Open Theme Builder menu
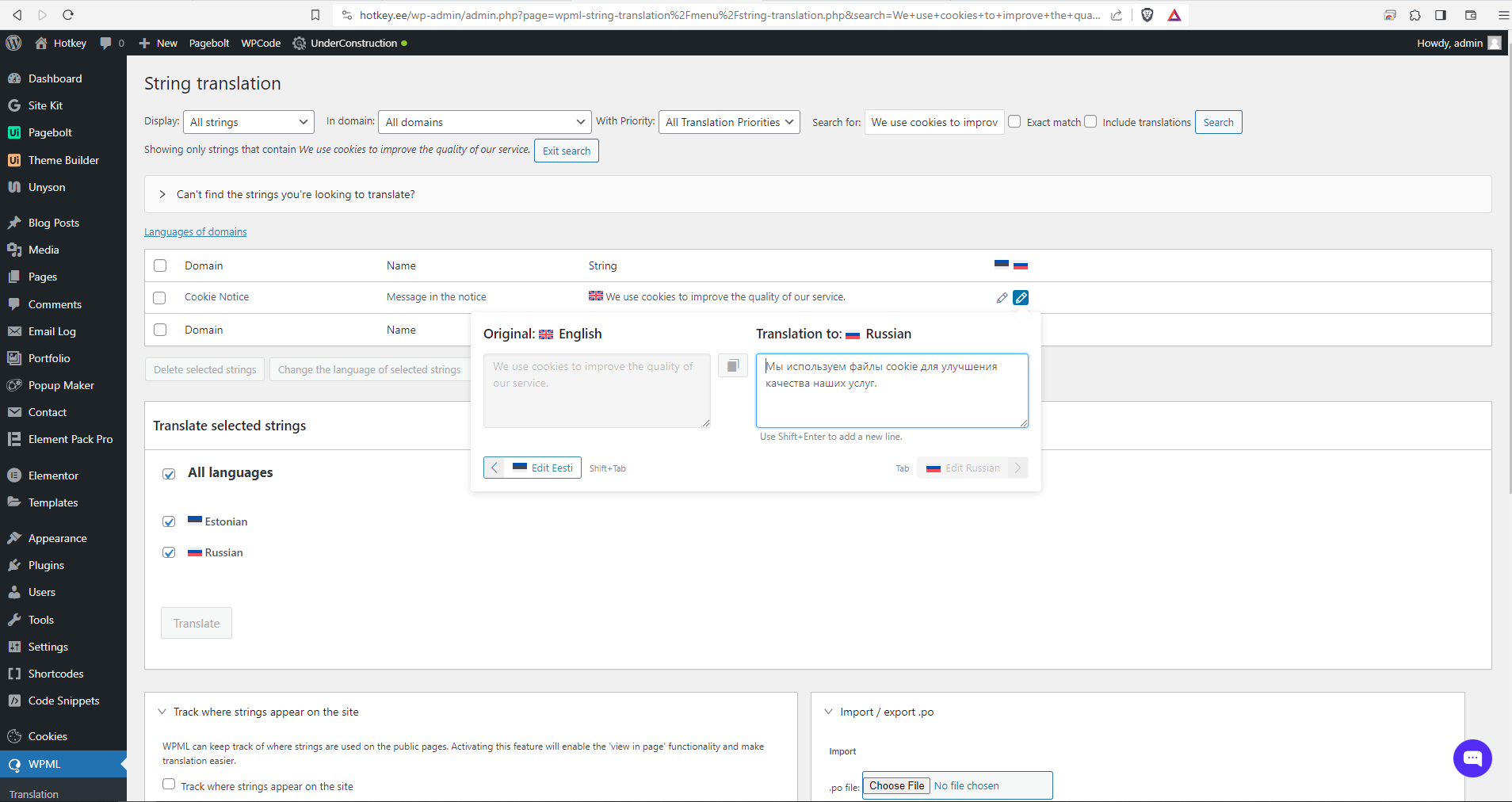Viewport: 1512px width, 802px height. (63, 160)
